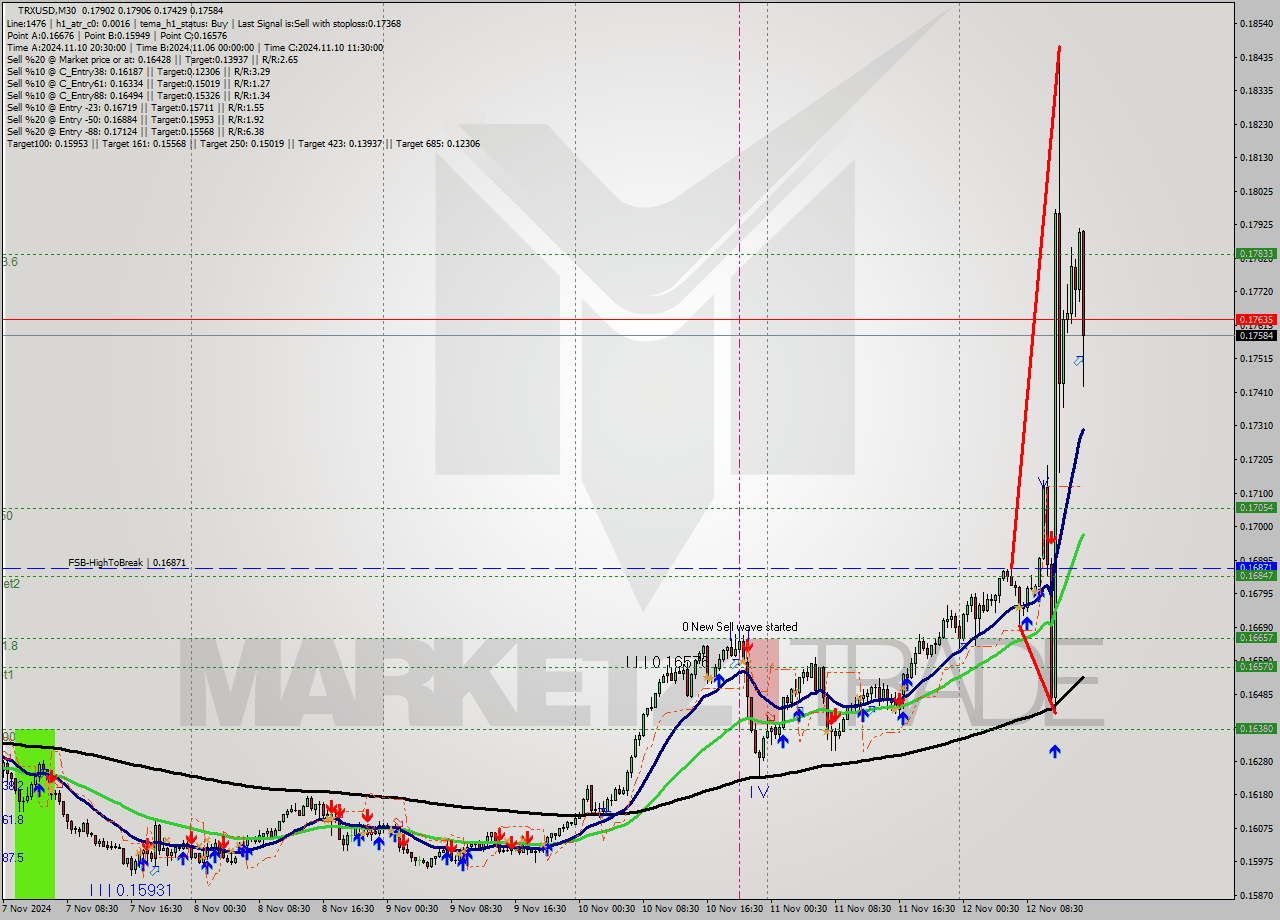Click the '10 Nov 16:30' time axis label
The image size is (1280, 920).
click(733, 909)
